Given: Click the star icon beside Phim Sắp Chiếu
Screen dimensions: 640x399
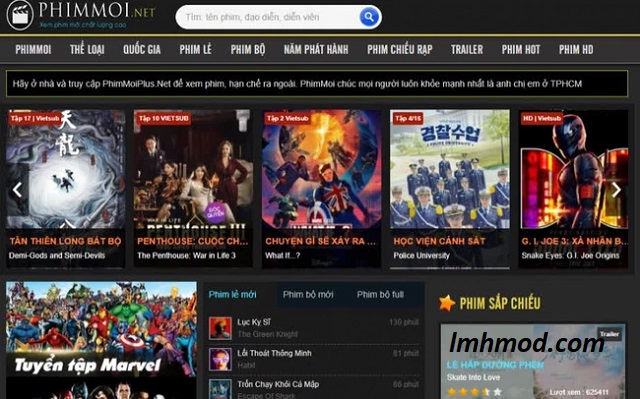Looking at the screenshot, I should pyautogui.click(x=447, y=303).
